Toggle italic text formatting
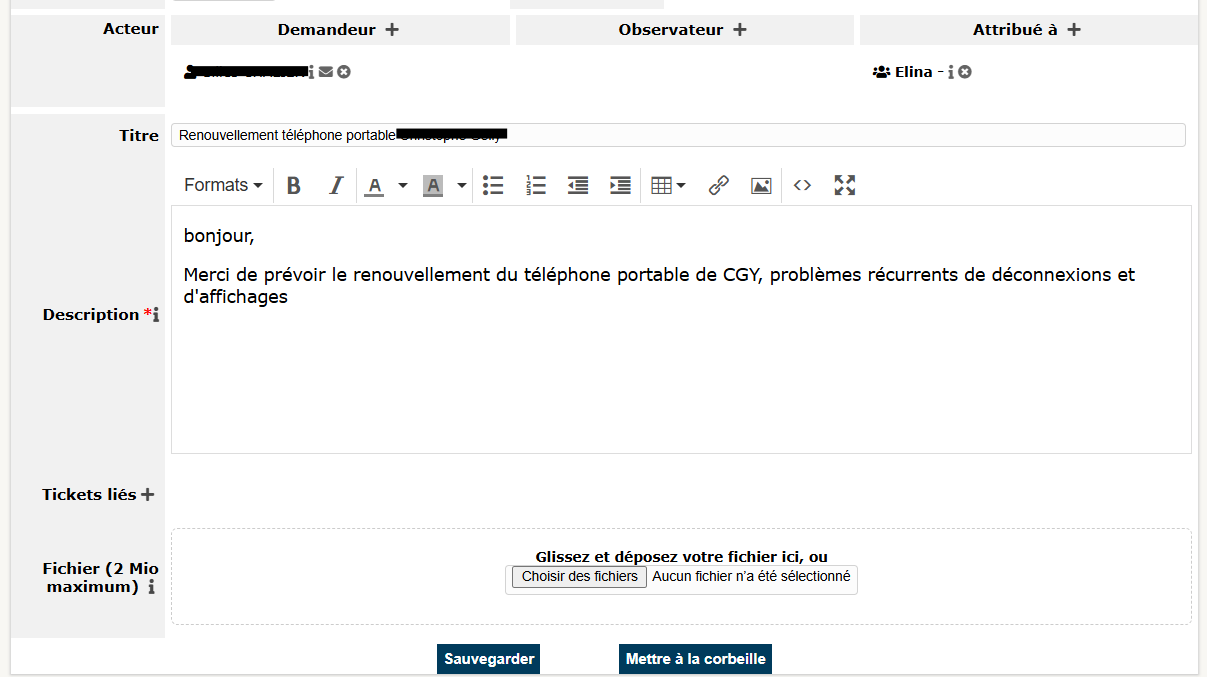 tap(336, 185)
